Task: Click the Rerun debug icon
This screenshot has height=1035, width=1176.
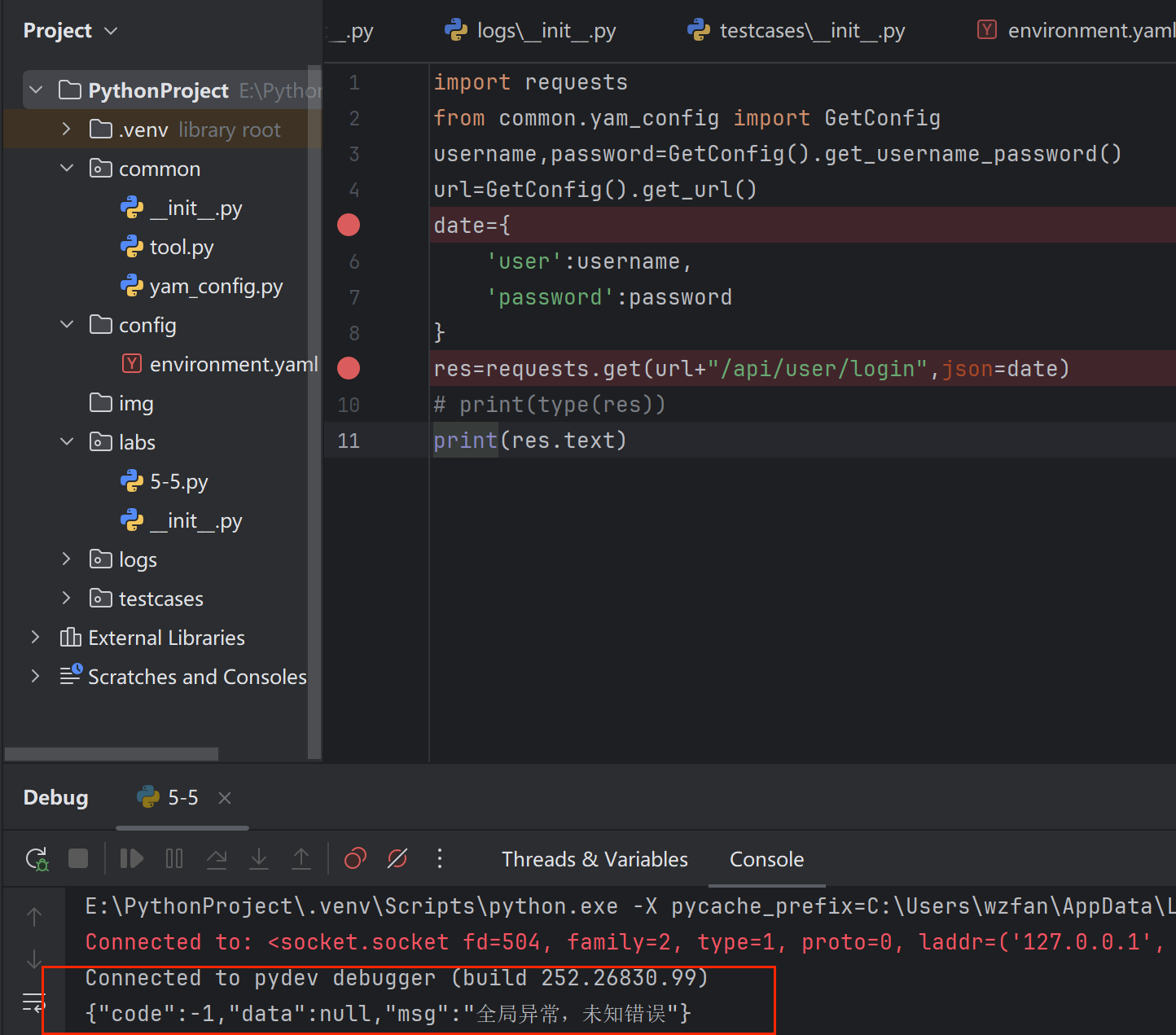Action: point(37,859)
